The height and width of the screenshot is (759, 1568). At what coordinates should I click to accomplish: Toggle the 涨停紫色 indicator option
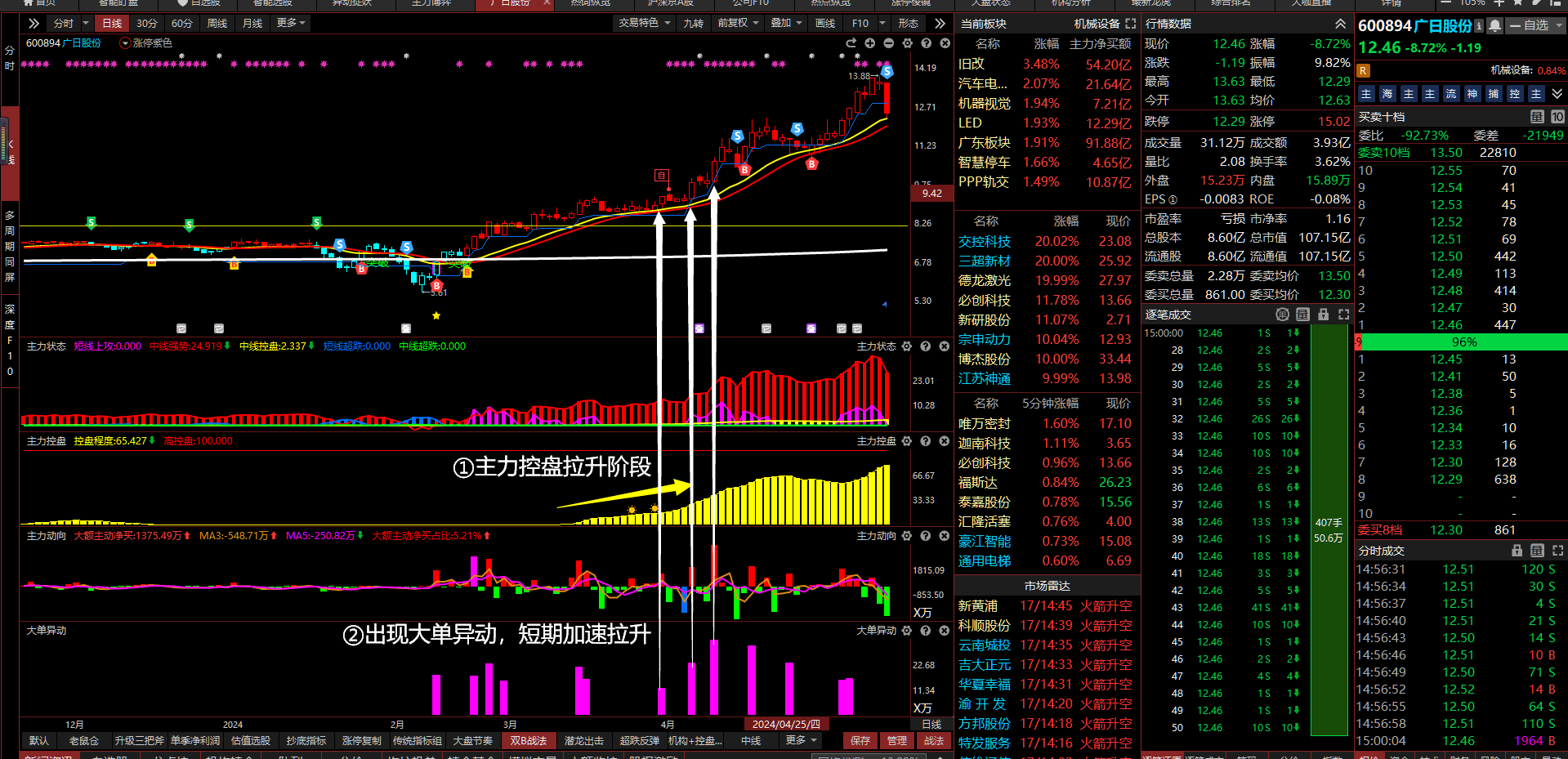[126, 43]
